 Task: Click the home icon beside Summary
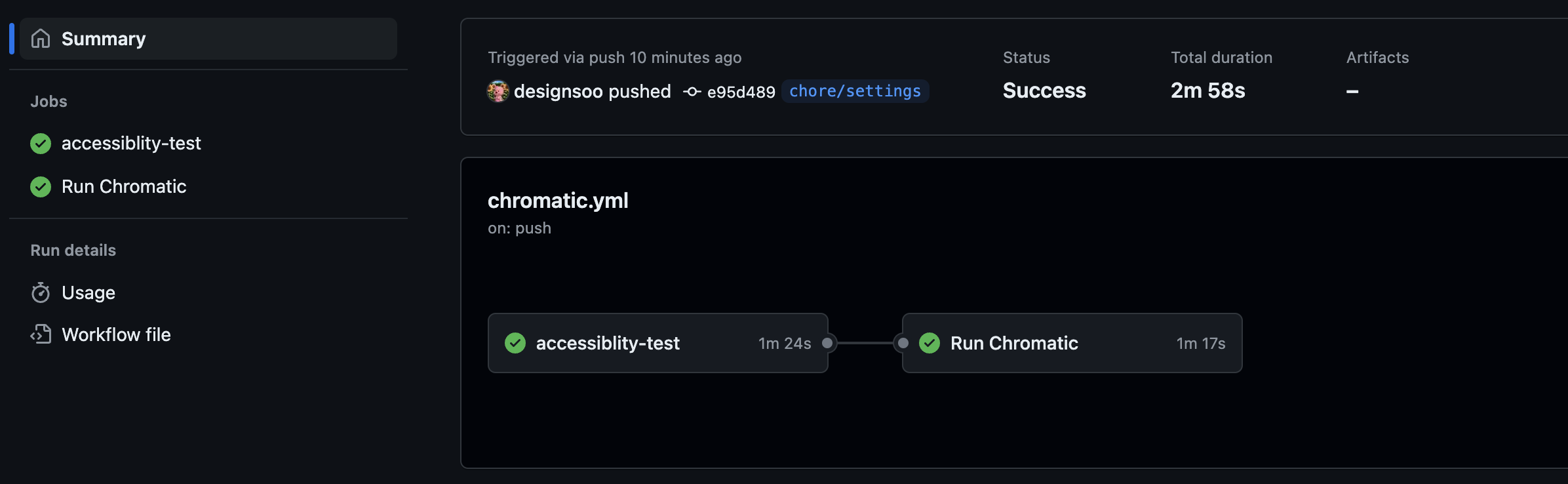41,39
